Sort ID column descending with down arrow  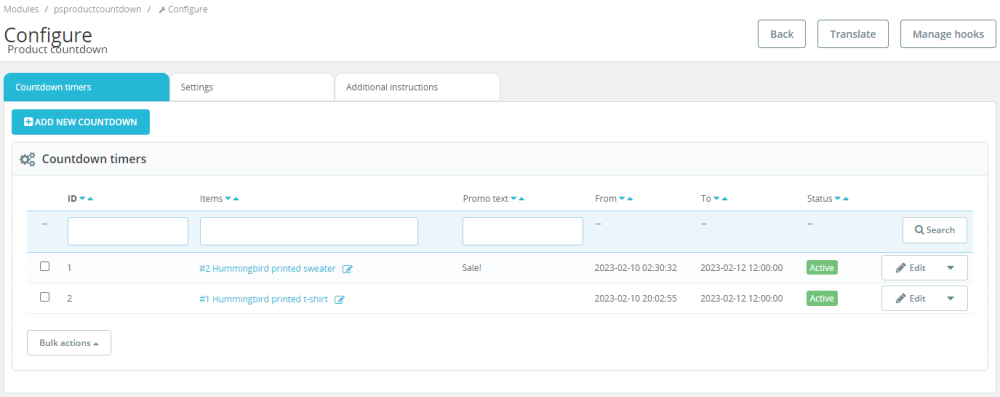click(x=83, y=199)
